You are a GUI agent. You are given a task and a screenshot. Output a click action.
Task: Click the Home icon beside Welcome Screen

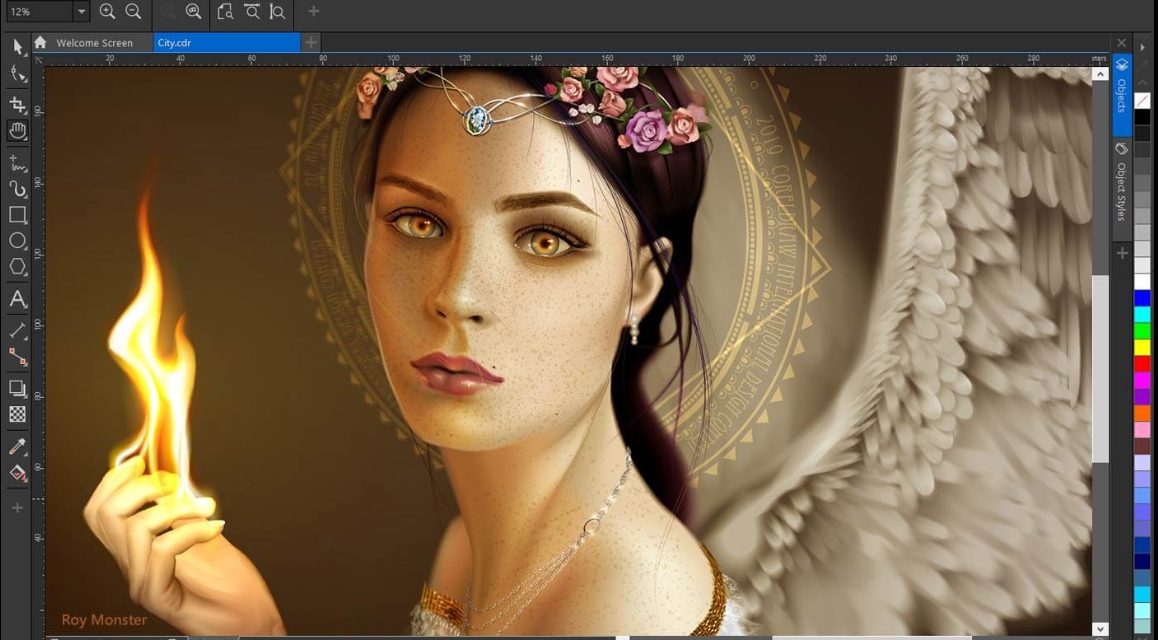tap(40, 42)
